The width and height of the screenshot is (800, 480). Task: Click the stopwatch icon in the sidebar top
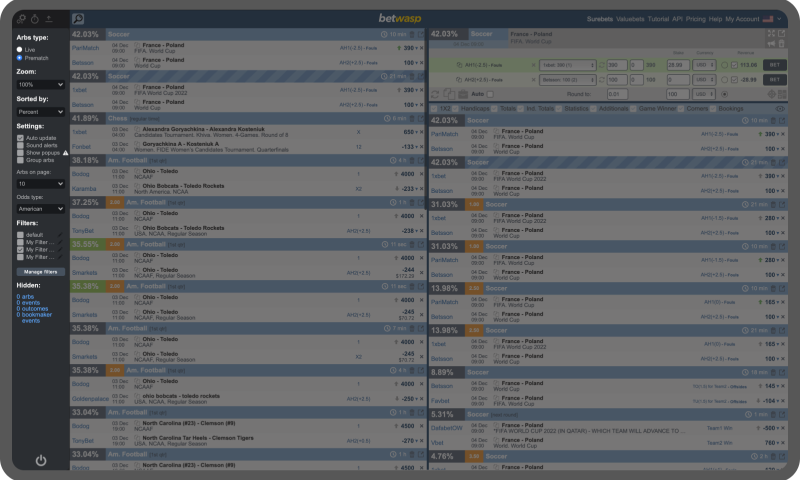tap(35, 18)
